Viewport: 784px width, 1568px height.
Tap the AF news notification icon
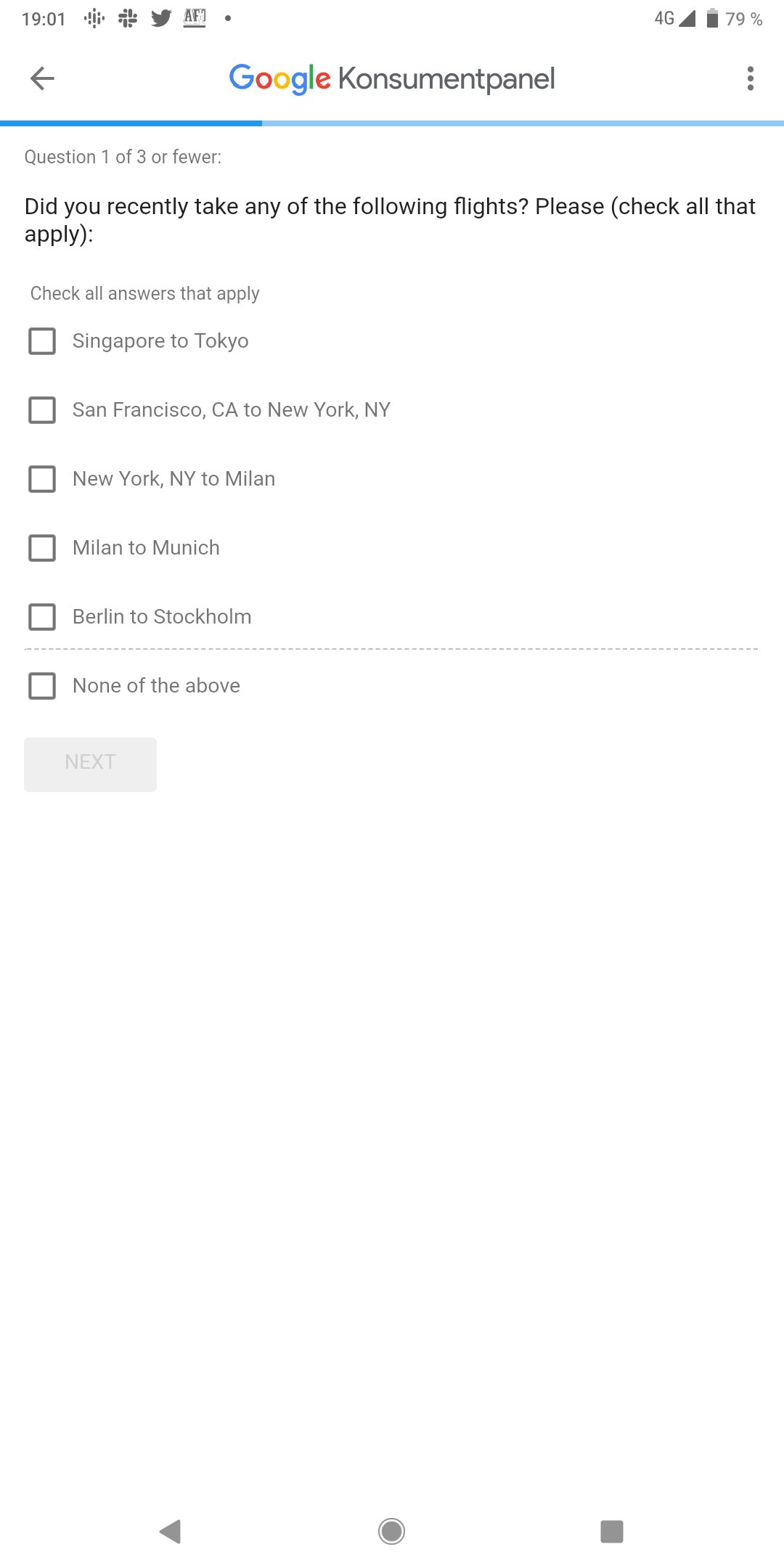click(x=195, y=18)
